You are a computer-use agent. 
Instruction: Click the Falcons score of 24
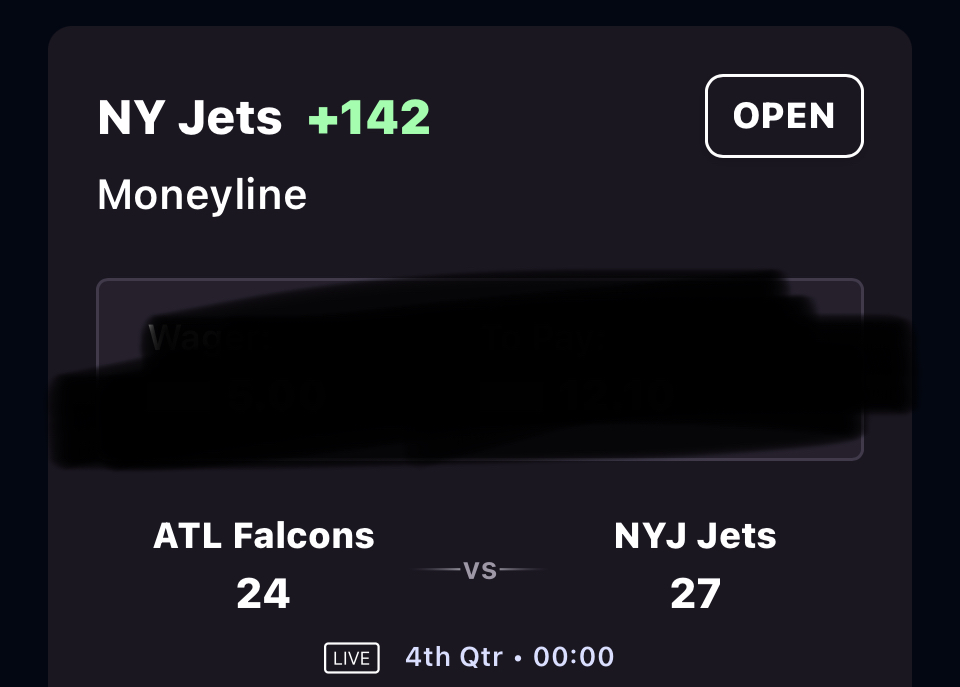pyautogui.click(x=263, y=594)
